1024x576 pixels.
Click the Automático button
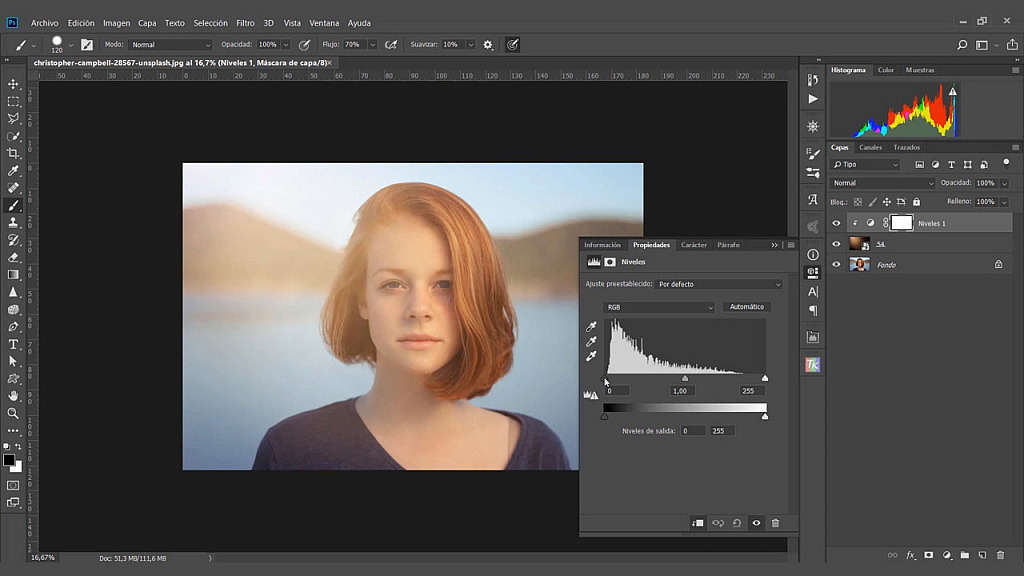(x=746, y=307)
